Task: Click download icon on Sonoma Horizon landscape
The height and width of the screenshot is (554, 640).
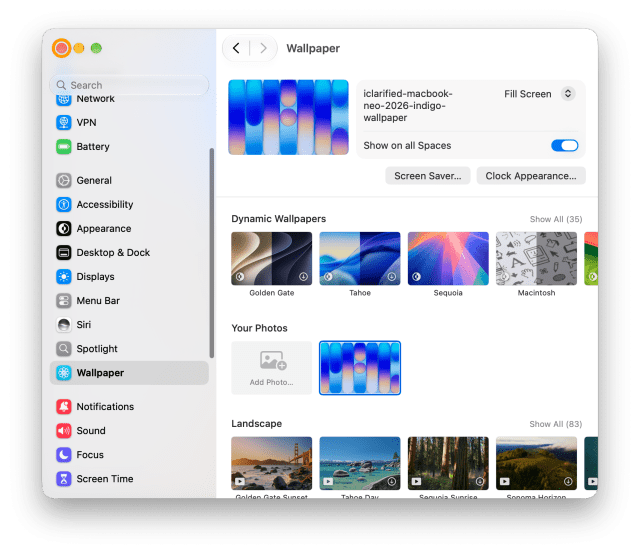Action: [x=568, y=481]
